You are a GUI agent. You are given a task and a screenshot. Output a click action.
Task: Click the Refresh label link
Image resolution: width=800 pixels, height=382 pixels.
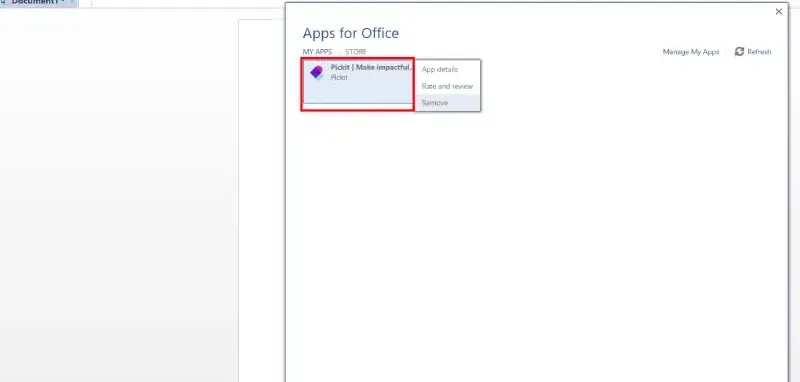click(759, 52)
